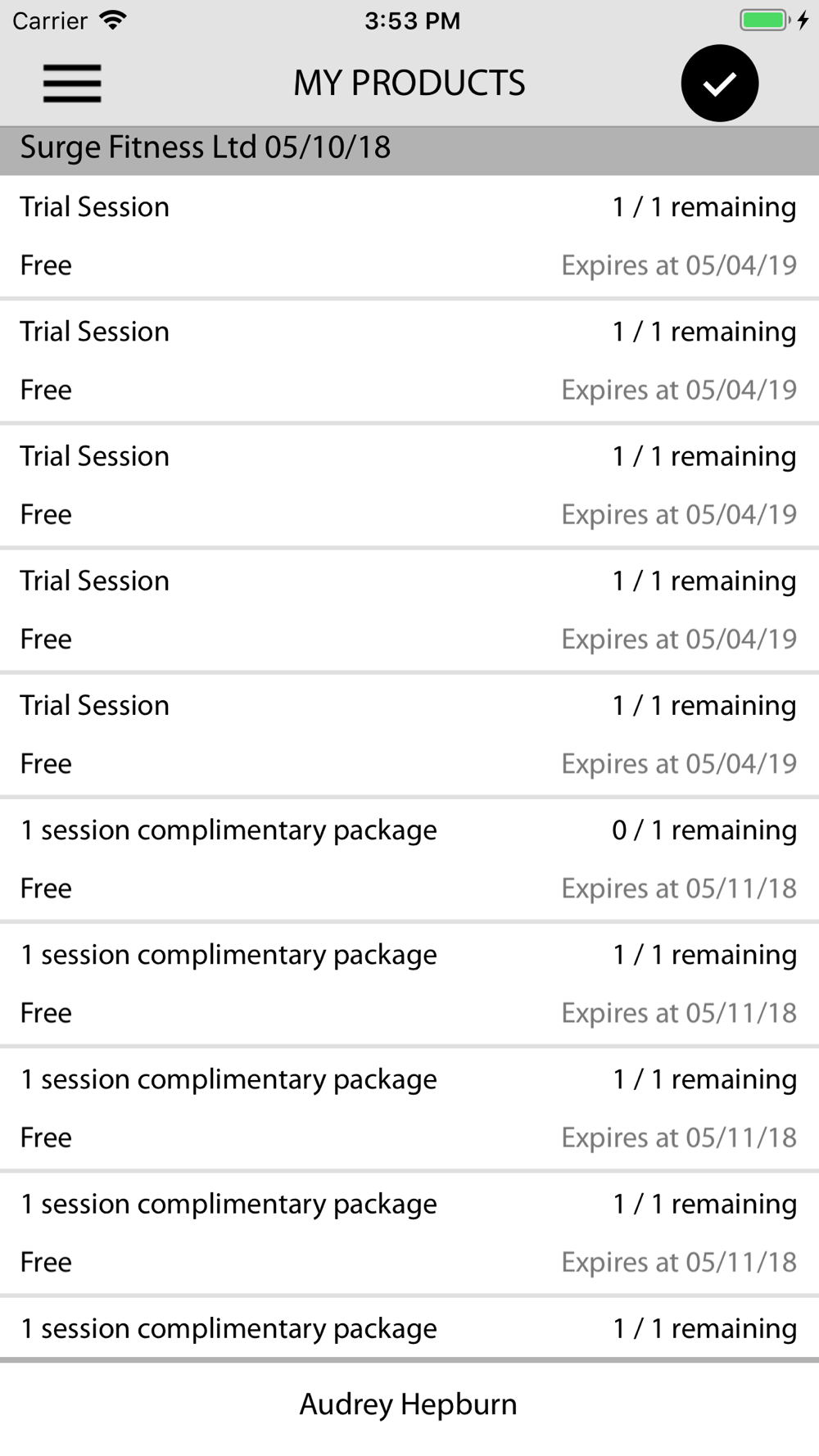Select the first Trial Session product

click(x=409, y=236)
